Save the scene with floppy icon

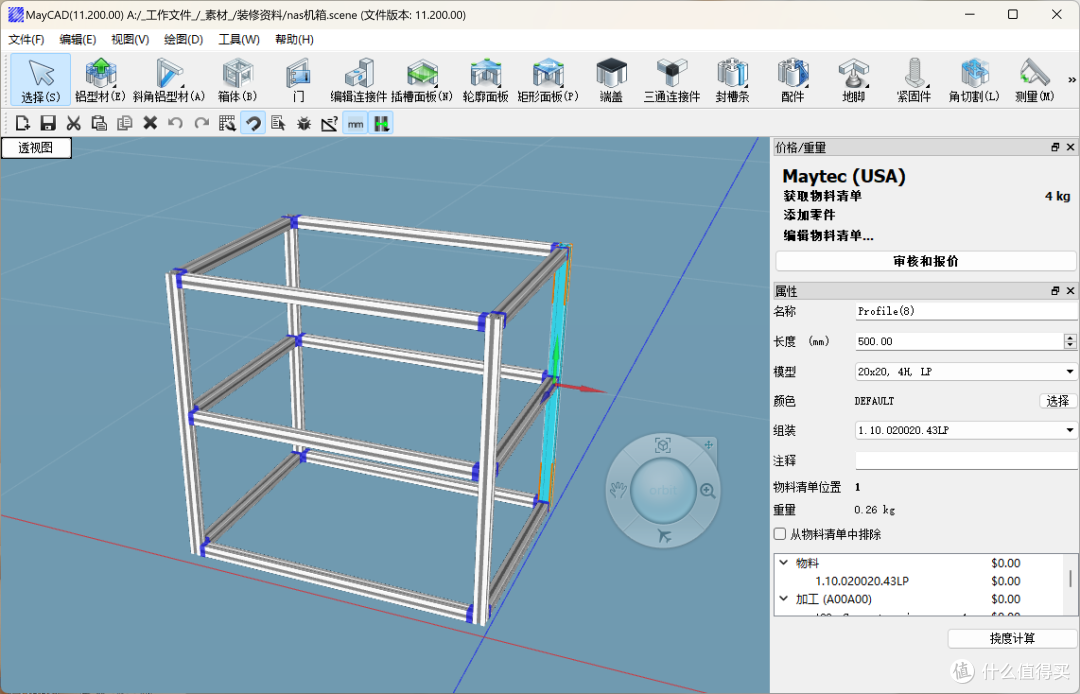coord(48,123)
